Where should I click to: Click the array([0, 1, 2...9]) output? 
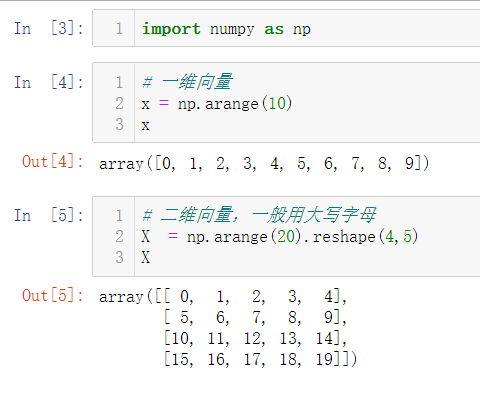tap(264, 163)
